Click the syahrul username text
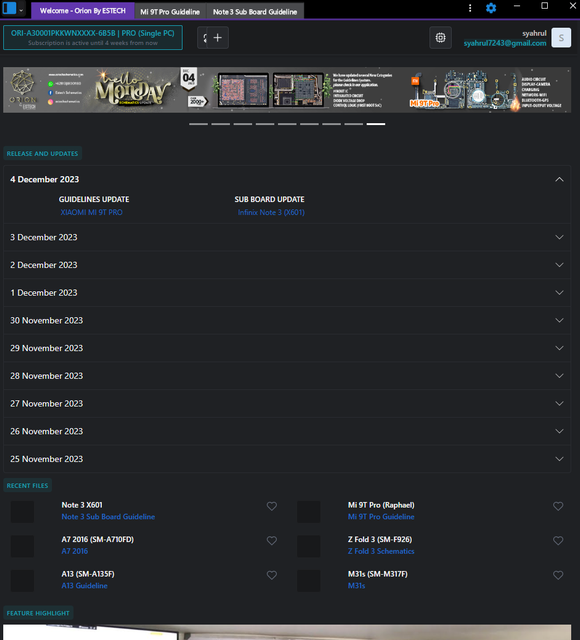This screenshot has width=580, height=640. click(x=534, y=33)
